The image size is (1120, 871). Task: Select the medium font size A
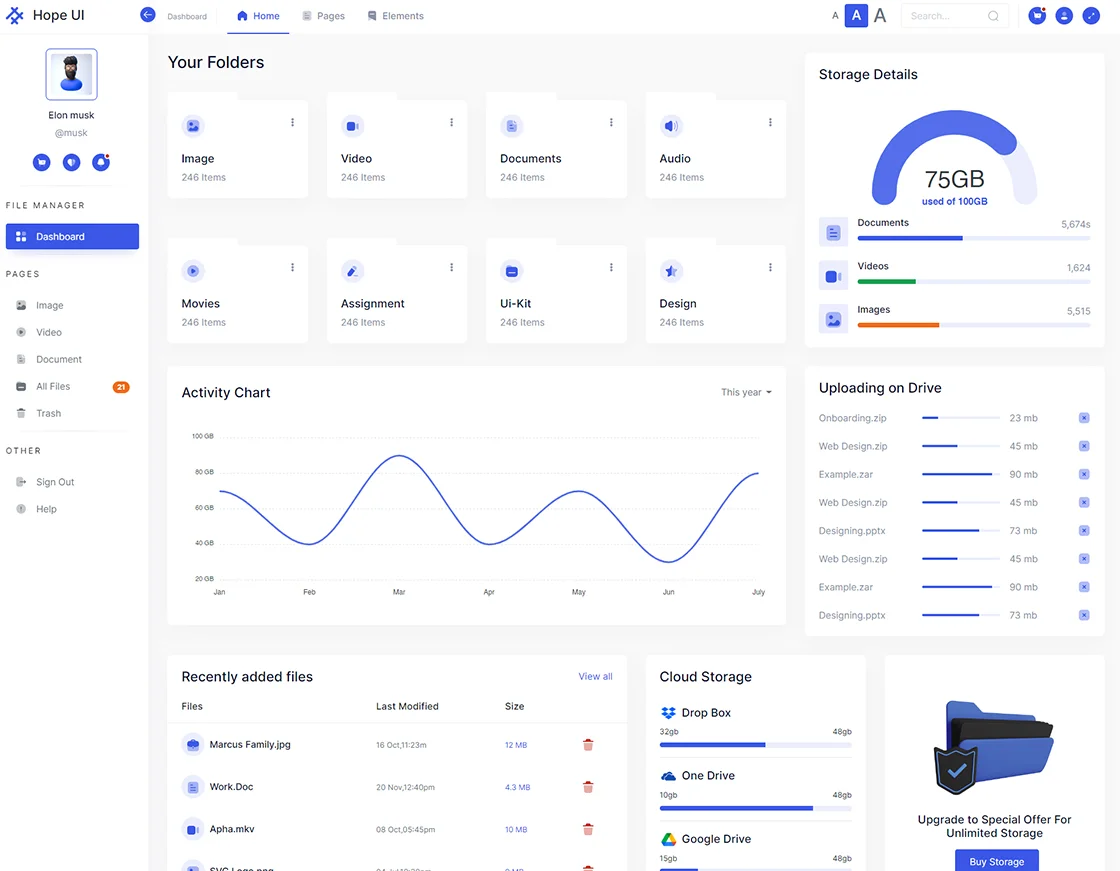pyautogui.click(x=856, y=16)
